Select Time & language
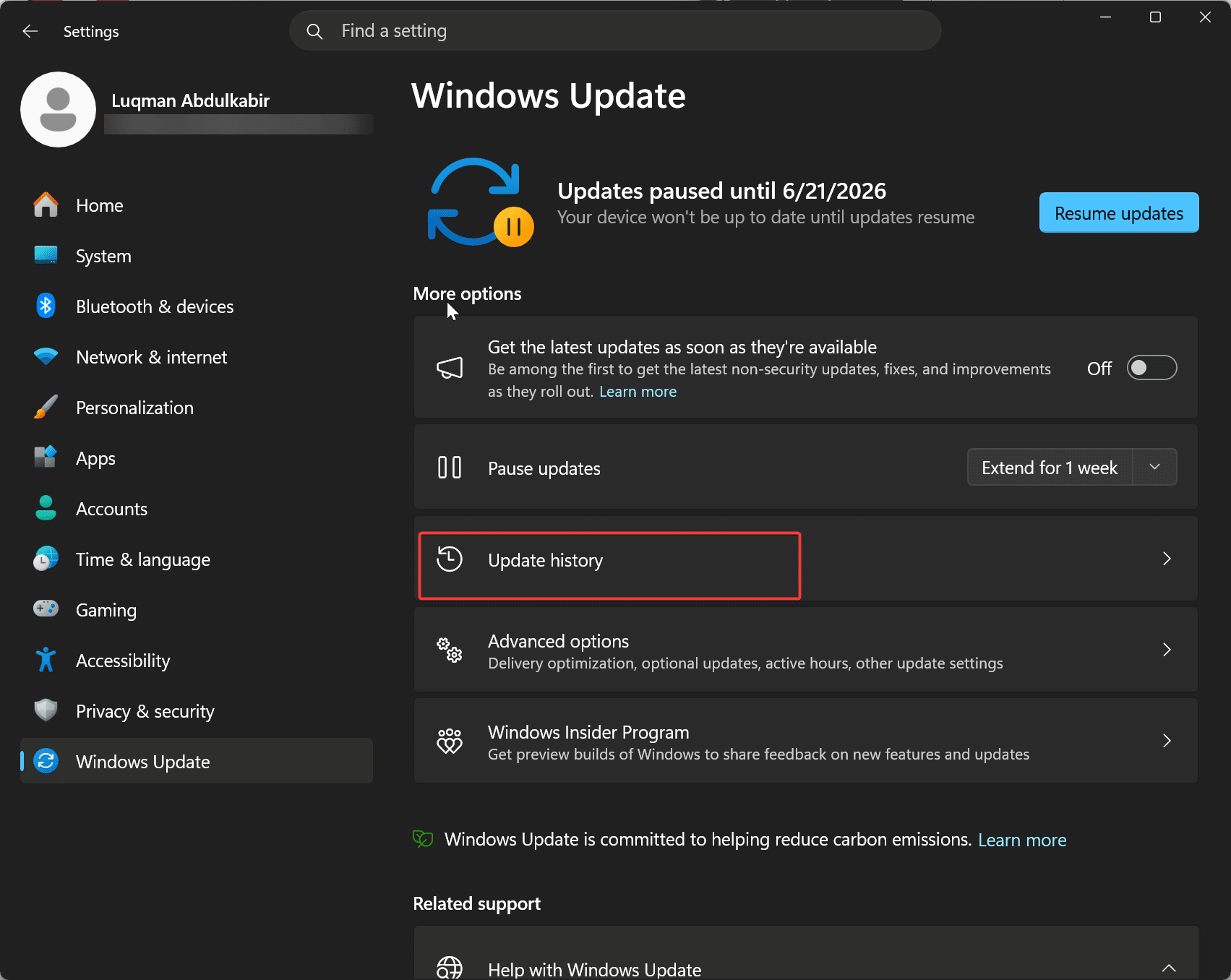Screen dimensions: 1231x980 [x=197, y=559]
